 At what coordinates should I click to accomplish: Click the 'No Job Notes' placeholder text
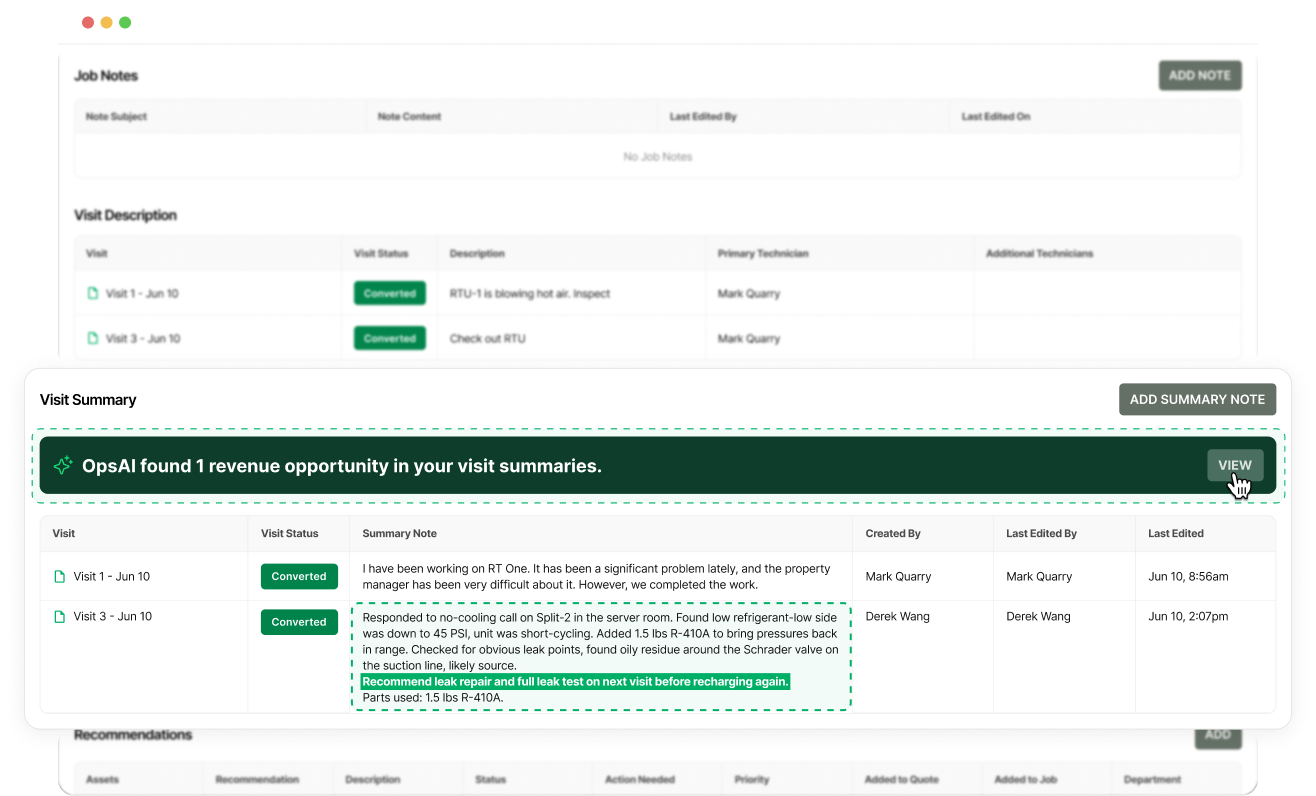(658, 157)
